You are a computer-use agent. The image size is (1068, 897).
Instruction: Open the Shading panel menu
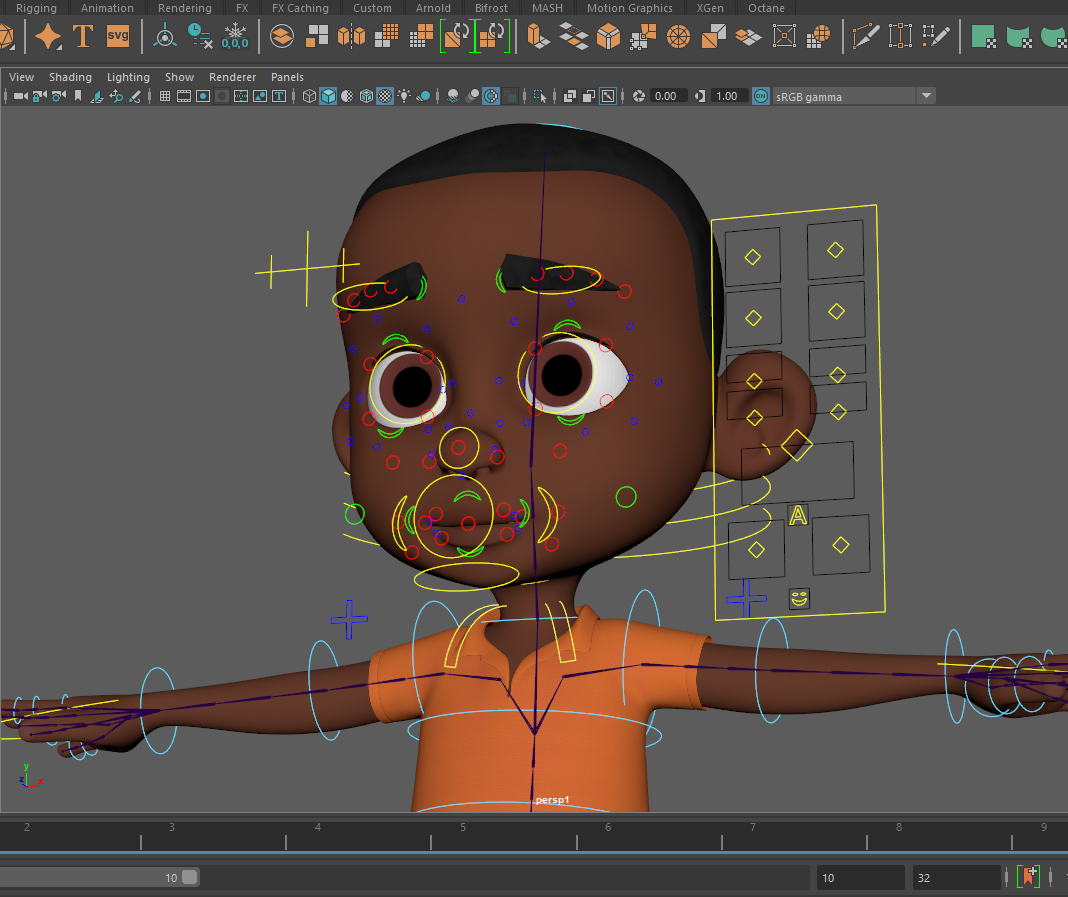coord(70,77)
